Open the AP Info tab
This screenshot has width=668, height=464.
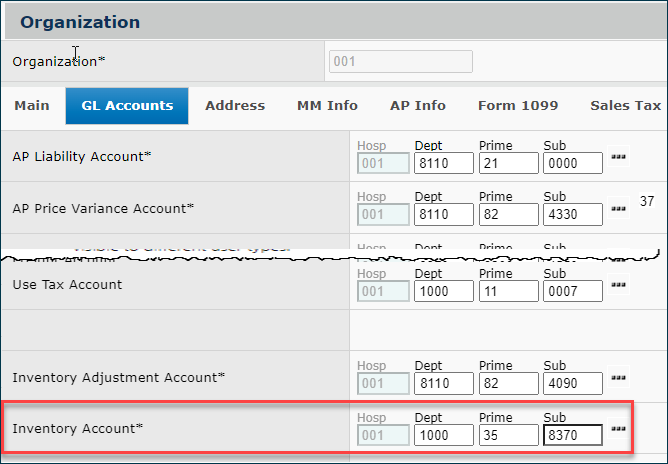pyautogui.click(x=416, y=105)
